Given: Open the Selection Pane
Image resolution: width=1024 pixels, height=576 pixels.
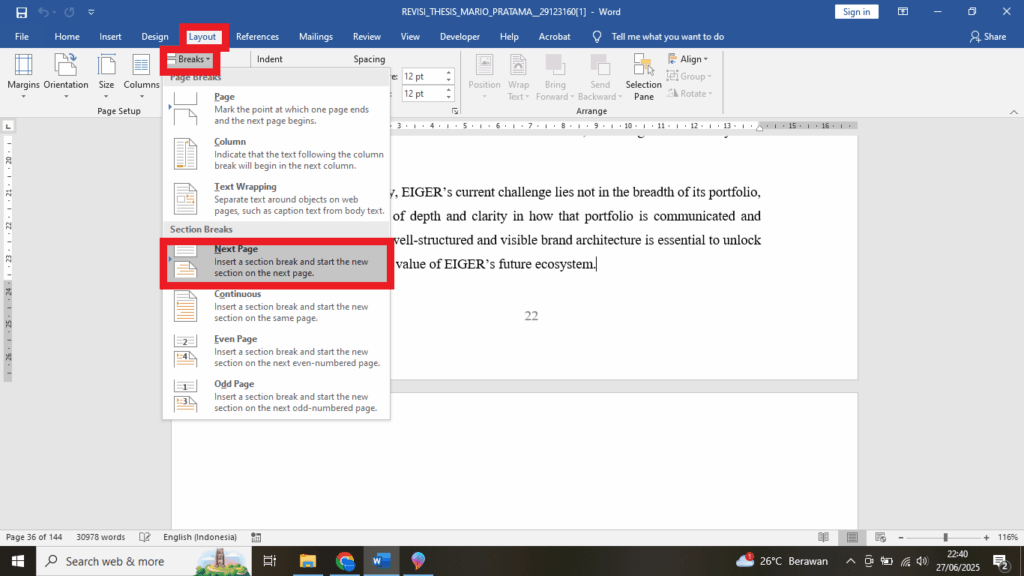Looking at the screenshot, I should click(x=643, y=76).
